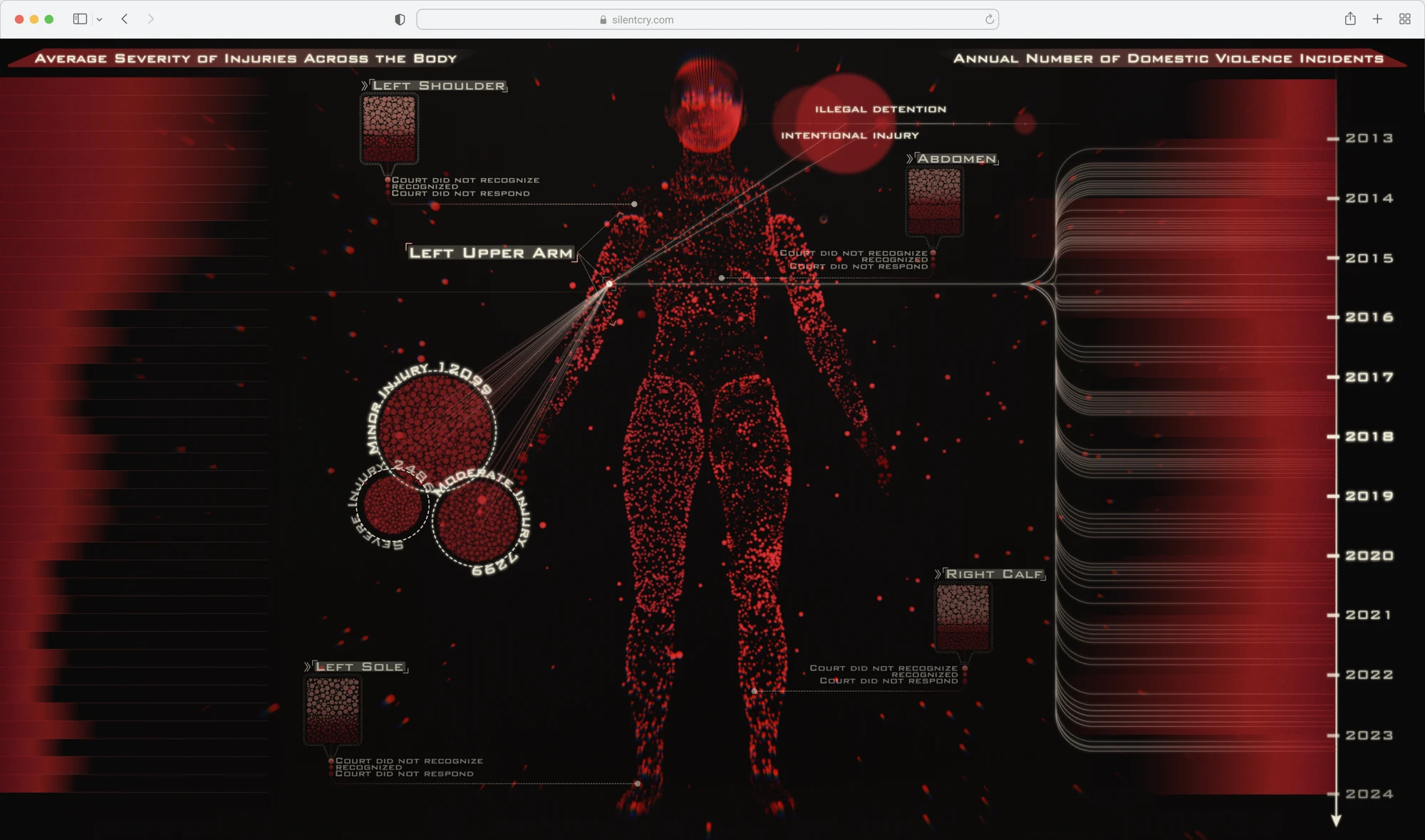Select the Left Sole label
Screen dimensions: 1425x840
[360, 667]
